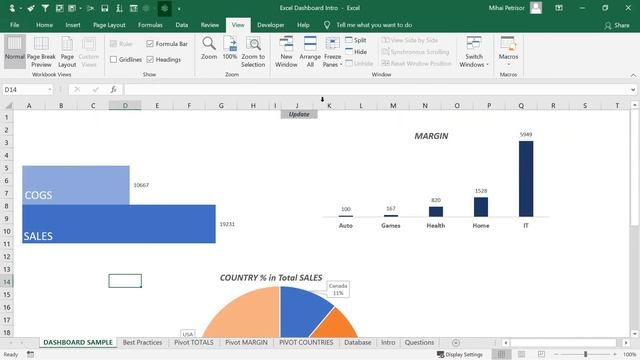Image resolution: width=640 pixels, height=360 pixels.
Task: Add a new sheet with plus icon
Action: coord(456,343)
